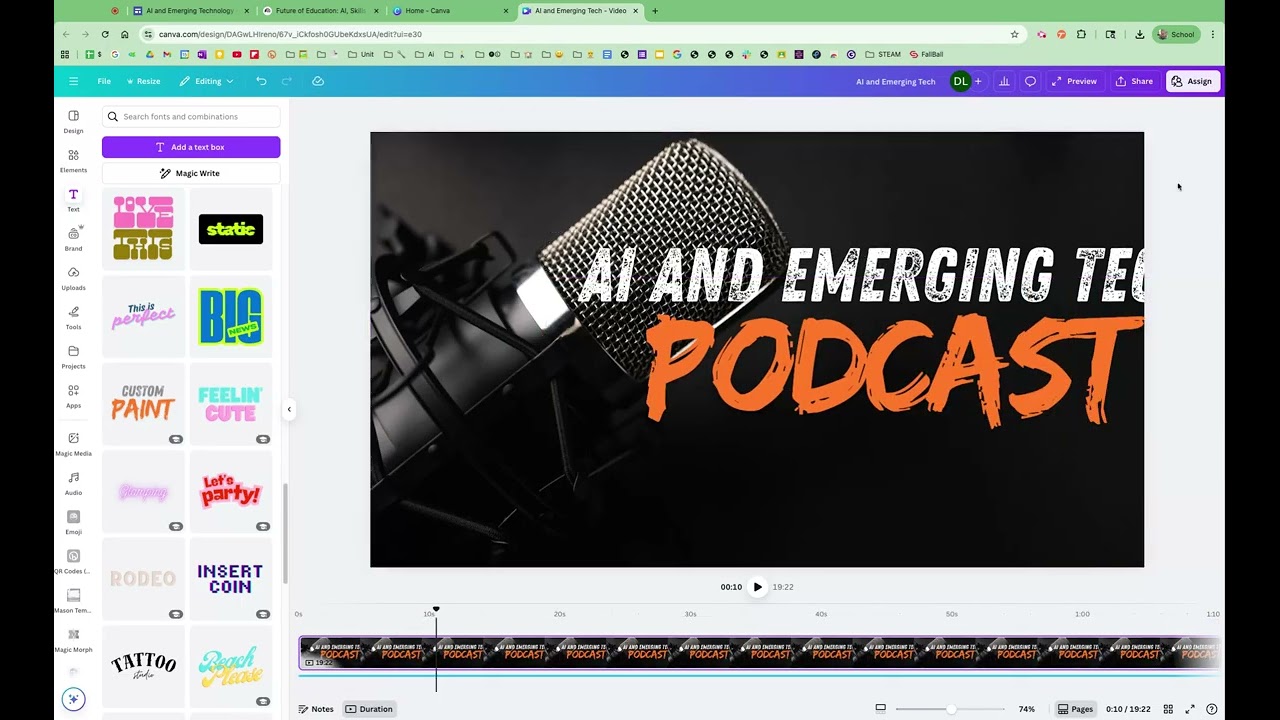Open the Apps panel
Screen dimensions: 1280x720
[73, 396]
